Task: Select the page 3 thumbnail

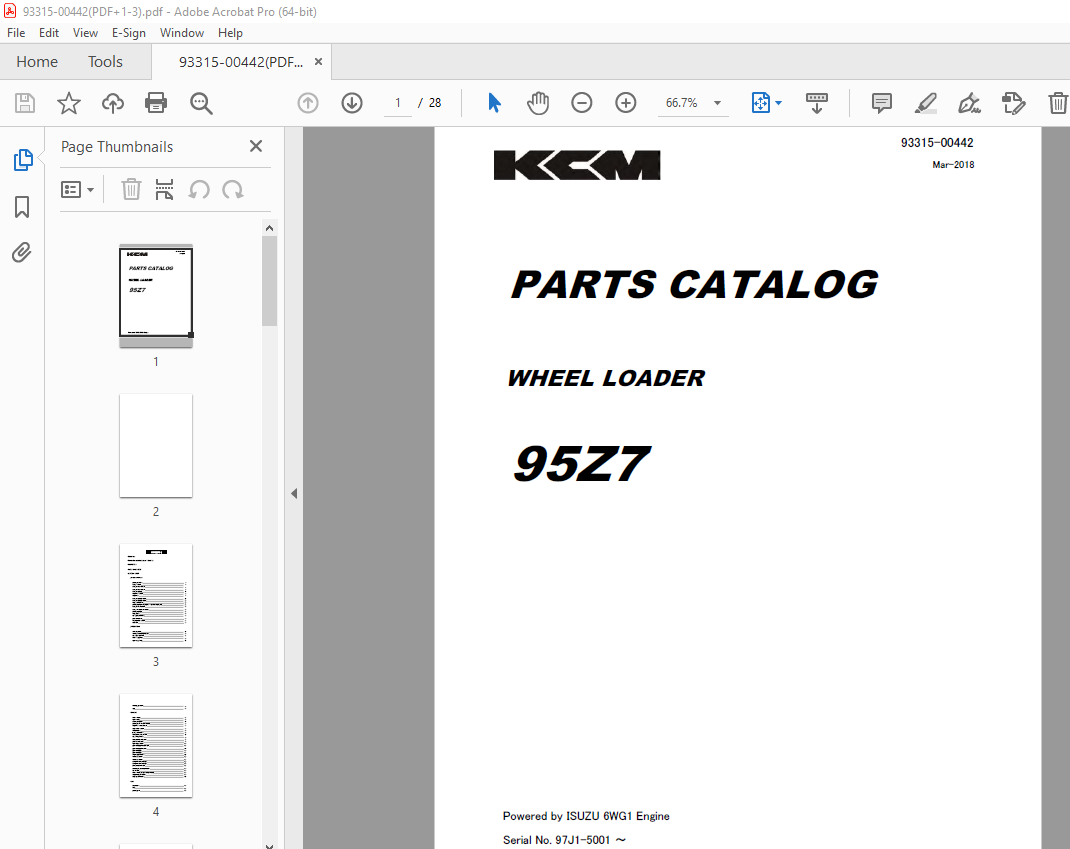Action: pos(156,596)
